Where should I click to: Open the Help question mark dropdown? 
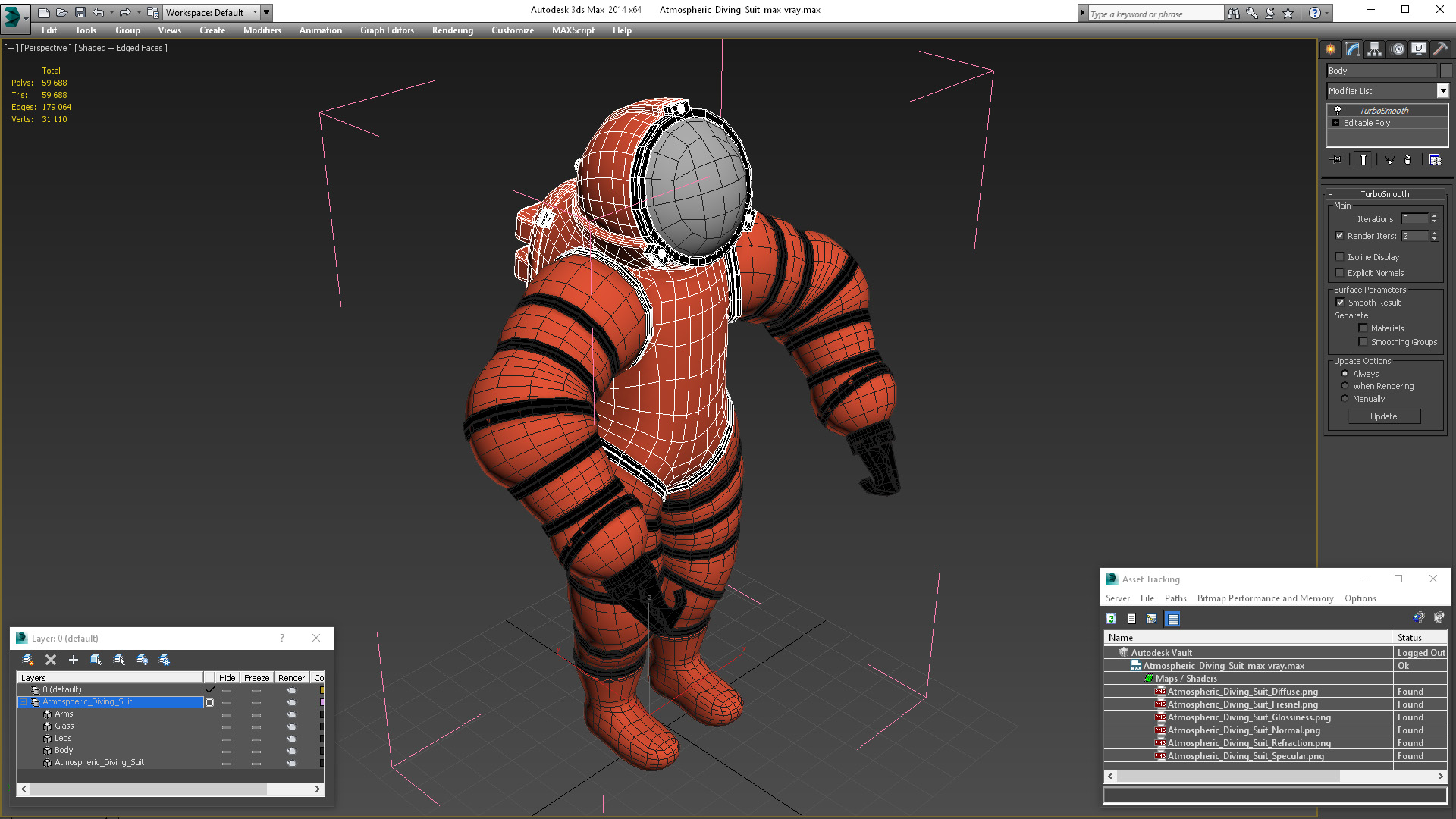tap(1327, 13)
